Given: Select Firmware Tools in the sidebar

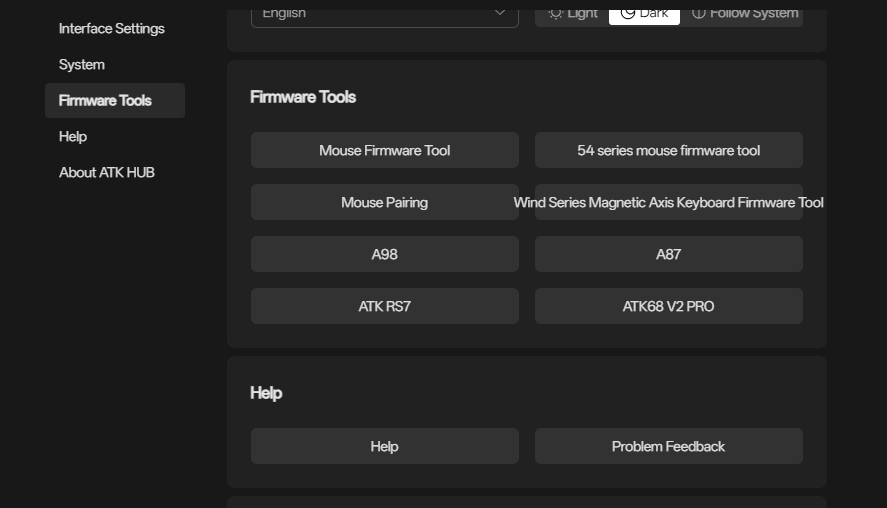Looking at the screenshot, I should point(115,101).
